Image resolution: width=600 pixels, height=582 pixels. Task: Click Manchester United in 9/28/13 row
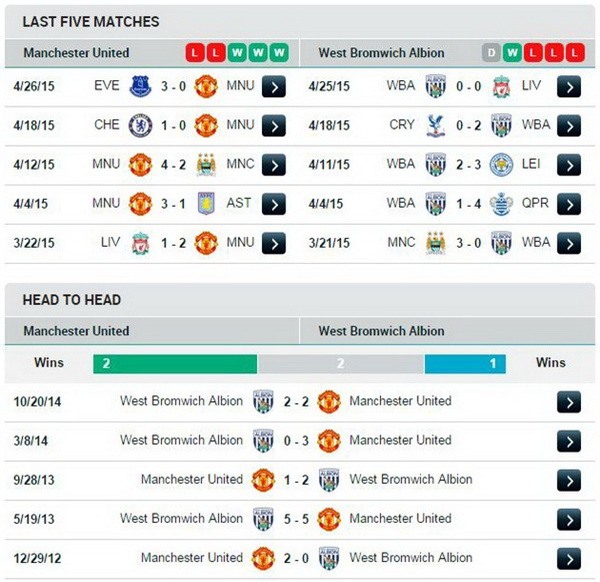[191, 479]
